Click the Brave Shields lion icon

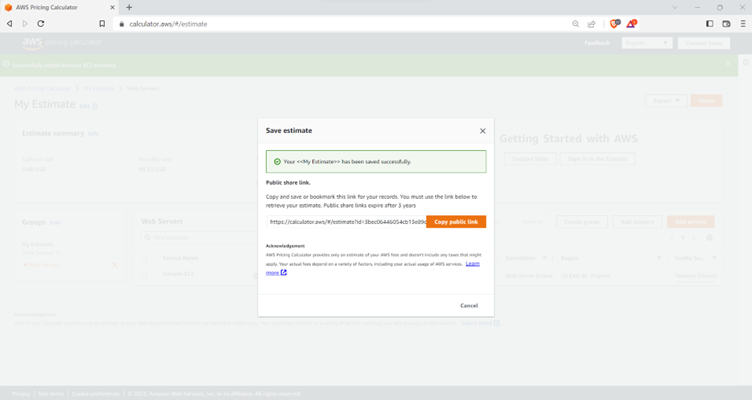coord(614,24)
